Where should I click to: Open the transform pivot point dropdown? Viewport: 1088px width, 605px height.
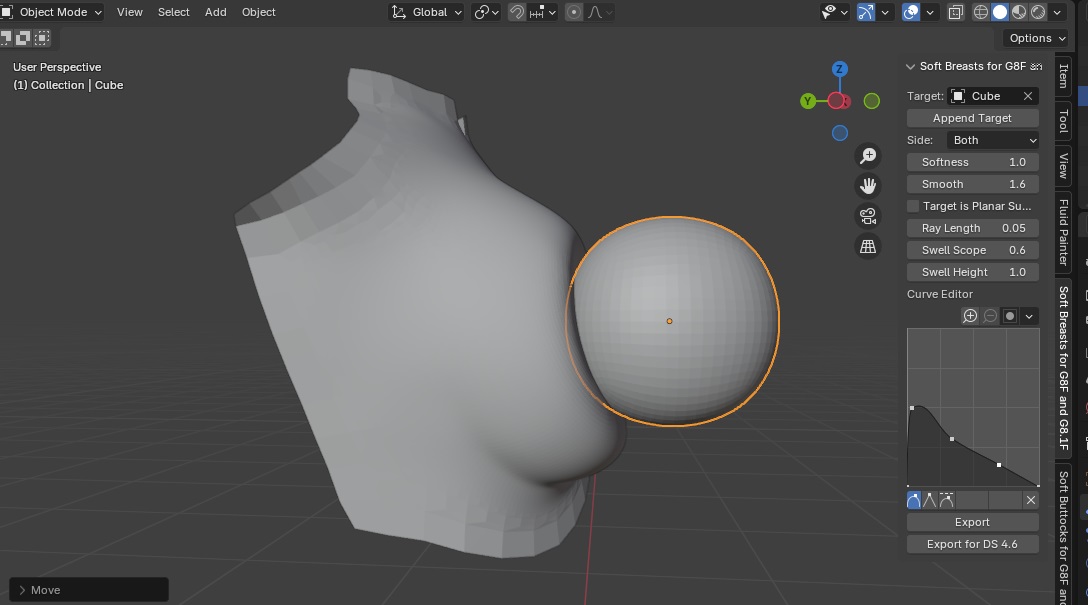click(x=486, y=12)
